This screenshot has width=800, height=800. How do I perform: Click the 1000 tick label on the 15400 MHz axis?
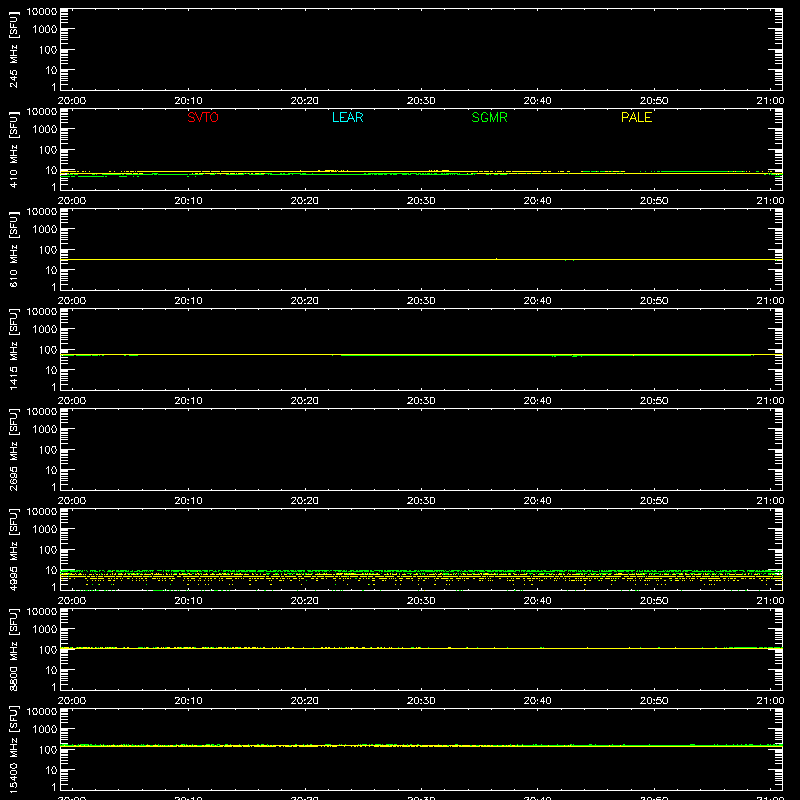[x=45, y=730]
